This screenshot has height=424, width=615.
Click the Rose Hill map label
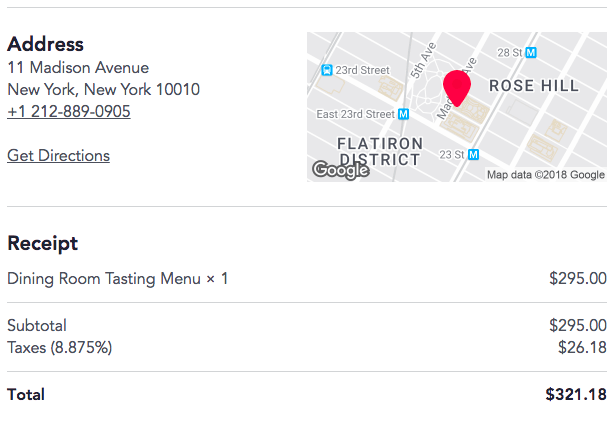[x=534, y=86]
